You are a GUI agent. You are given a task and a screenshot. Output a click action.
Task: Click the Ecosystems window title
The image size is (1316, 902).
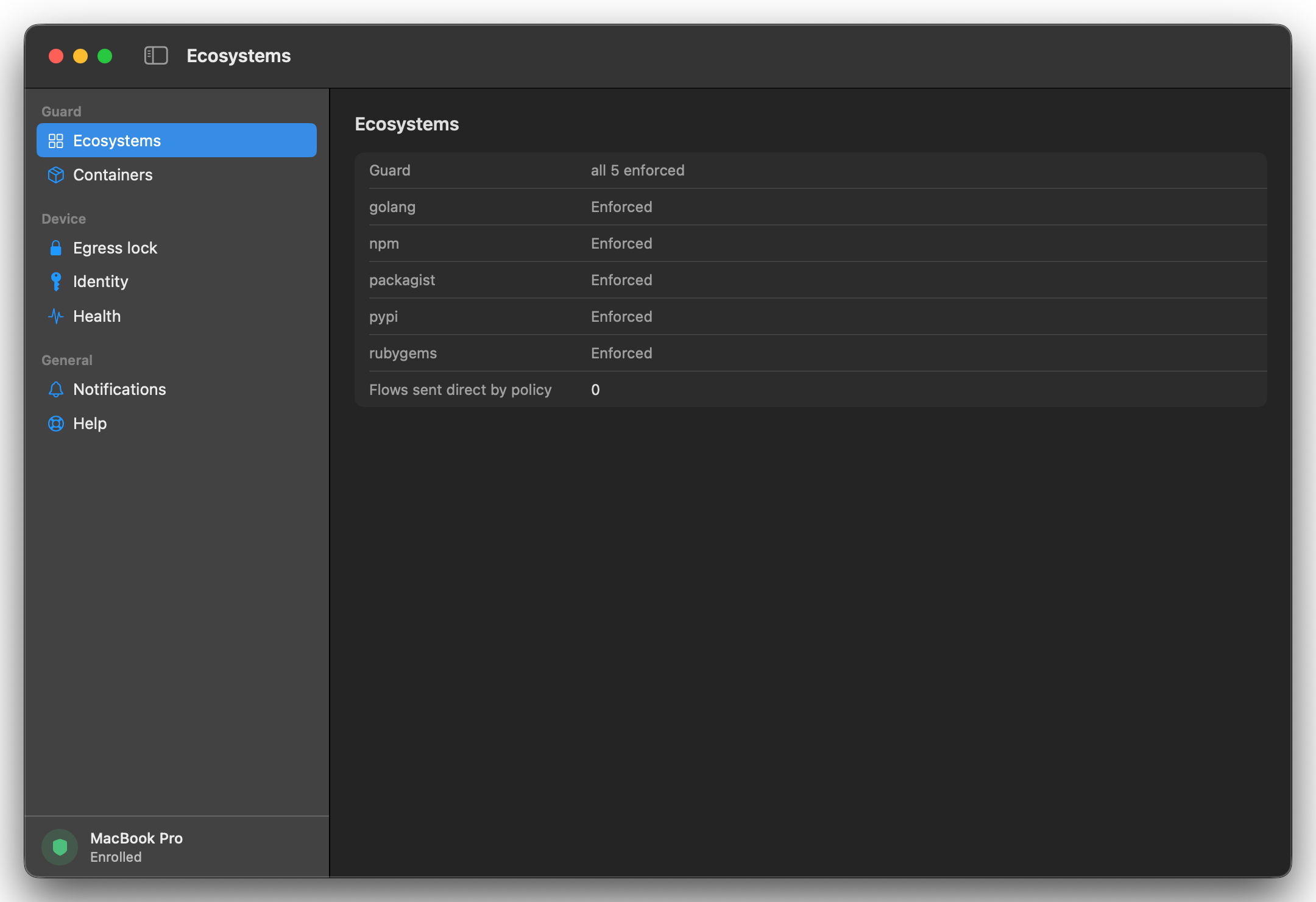pyautogui.click(x=239, y=56)
